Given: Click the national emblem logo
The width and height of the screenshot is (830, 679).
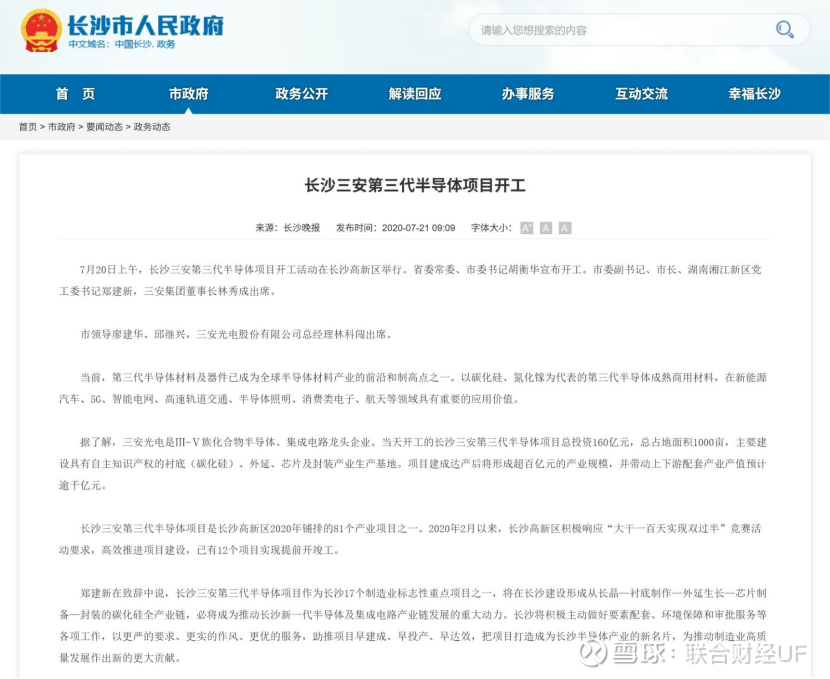Looking at the screenshot, I should 41,30.
